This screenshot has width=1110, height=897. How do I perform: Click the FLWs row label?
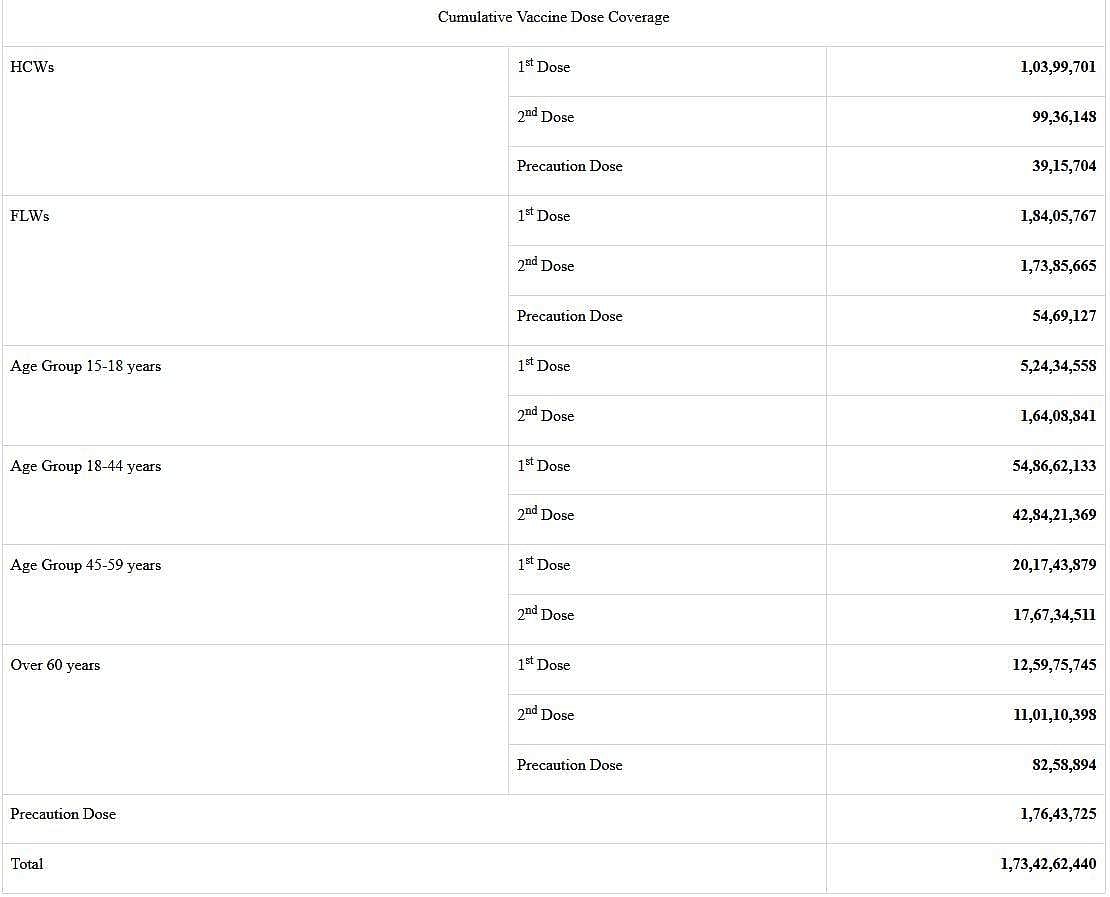pyautogui.click(x=30, y=216)
